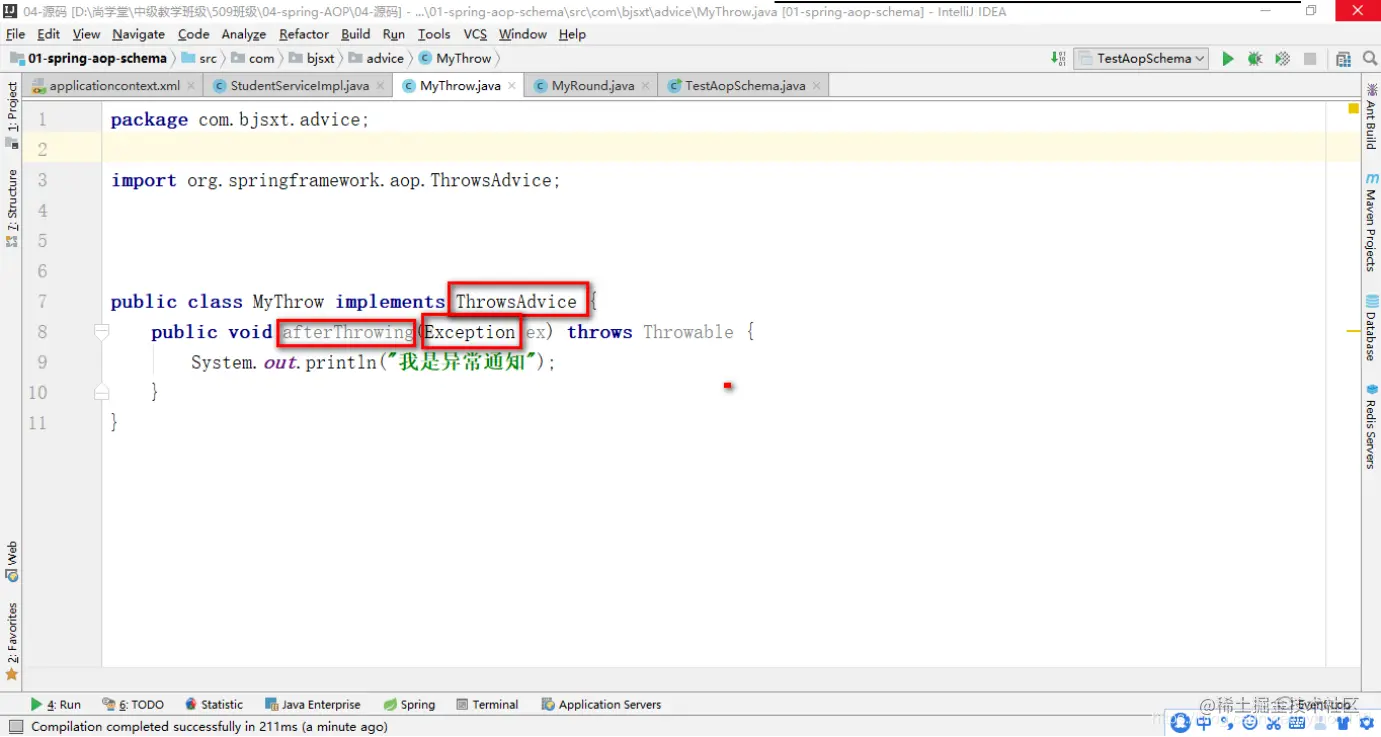
Task: Click the ThrowsAdvice interface name on line 7
Action: pyautogui.click(x=516, y=301)
